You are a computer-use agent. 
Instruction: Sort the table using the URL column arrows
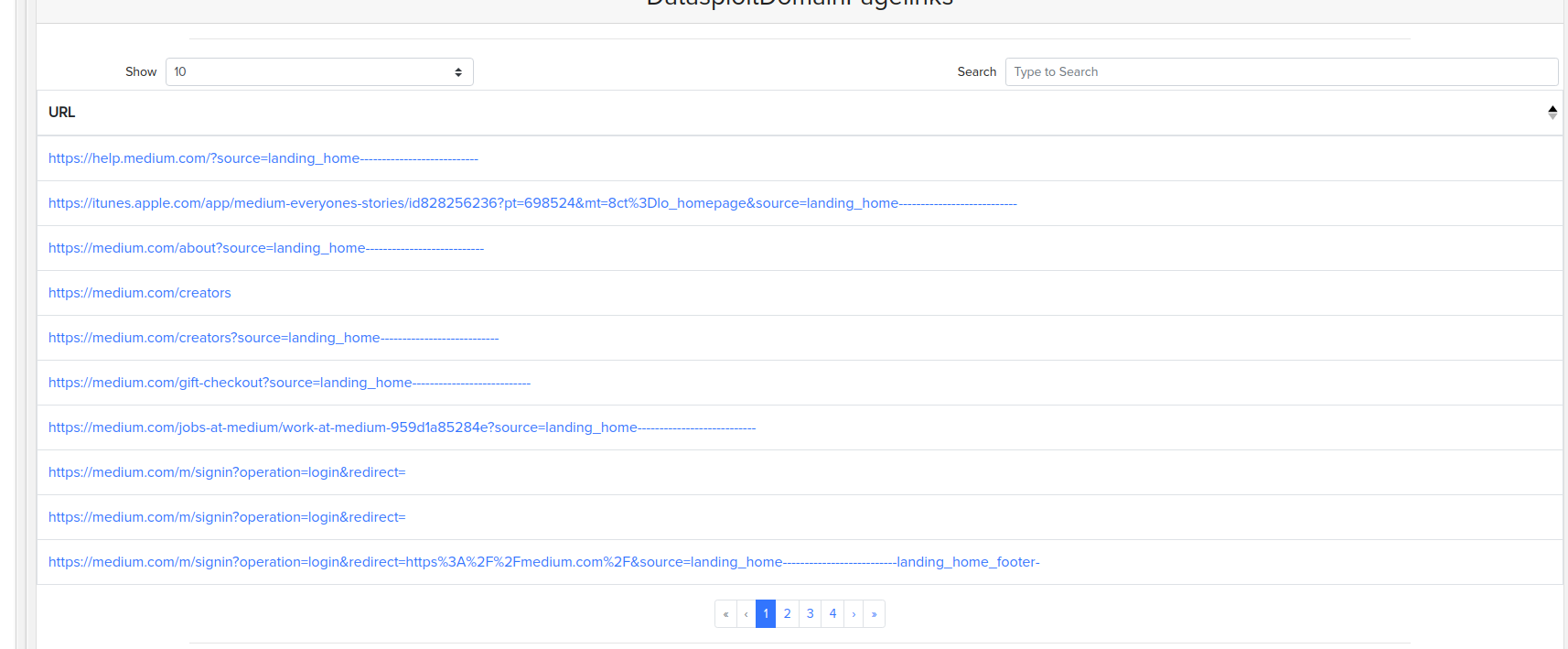click(x=1552, y=112)
